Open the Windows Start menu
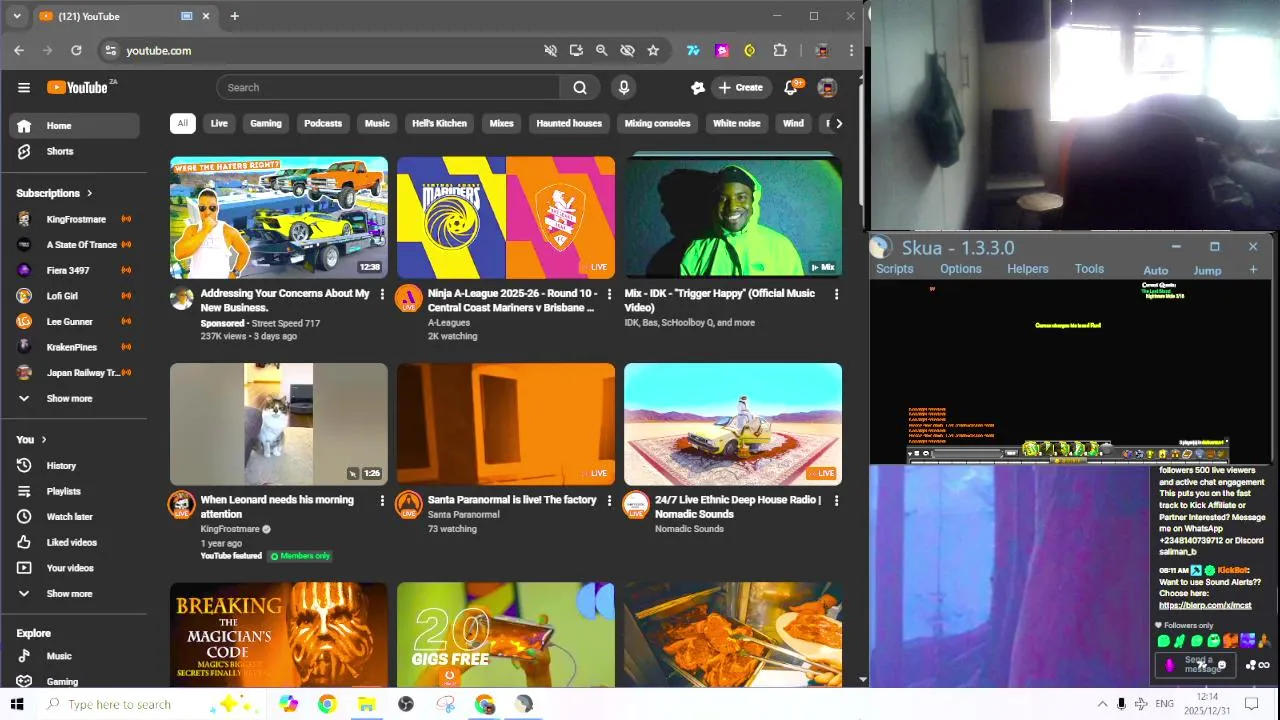Image resolution: width=1280 pixels, height=720 pixels. (x=17, y=704)
